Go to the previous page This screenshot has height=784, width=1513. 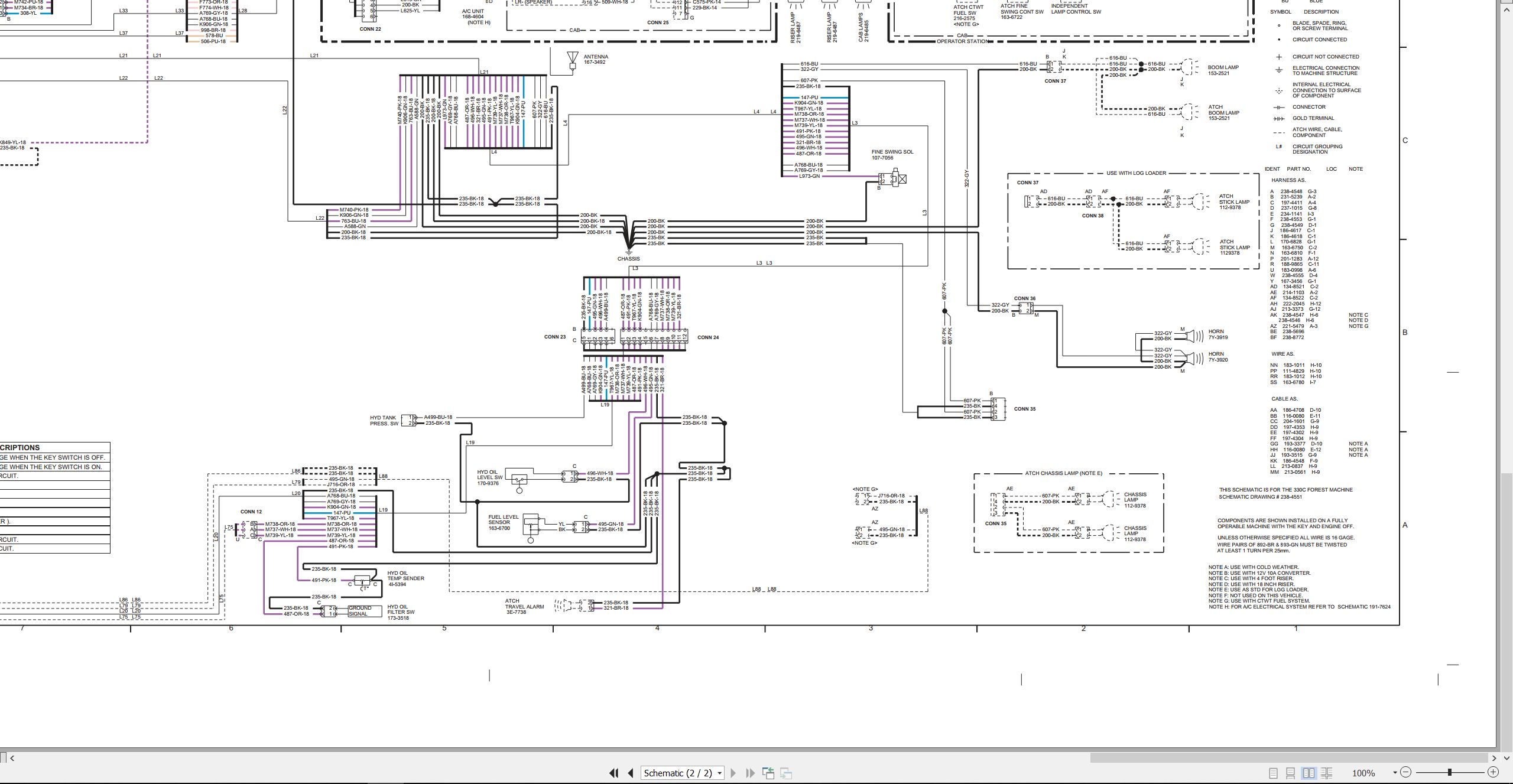click(631, 773)
